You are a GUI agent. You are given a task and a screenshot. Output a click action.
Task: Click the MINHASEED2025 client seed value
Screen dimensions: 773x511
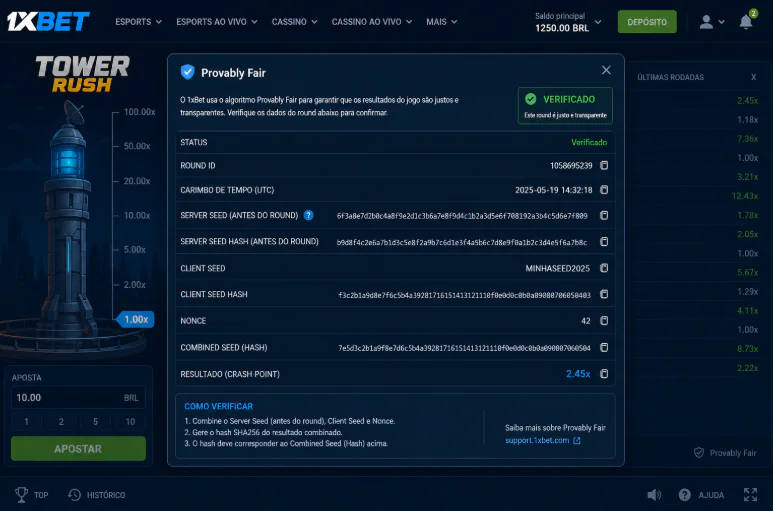coord(558,268)
